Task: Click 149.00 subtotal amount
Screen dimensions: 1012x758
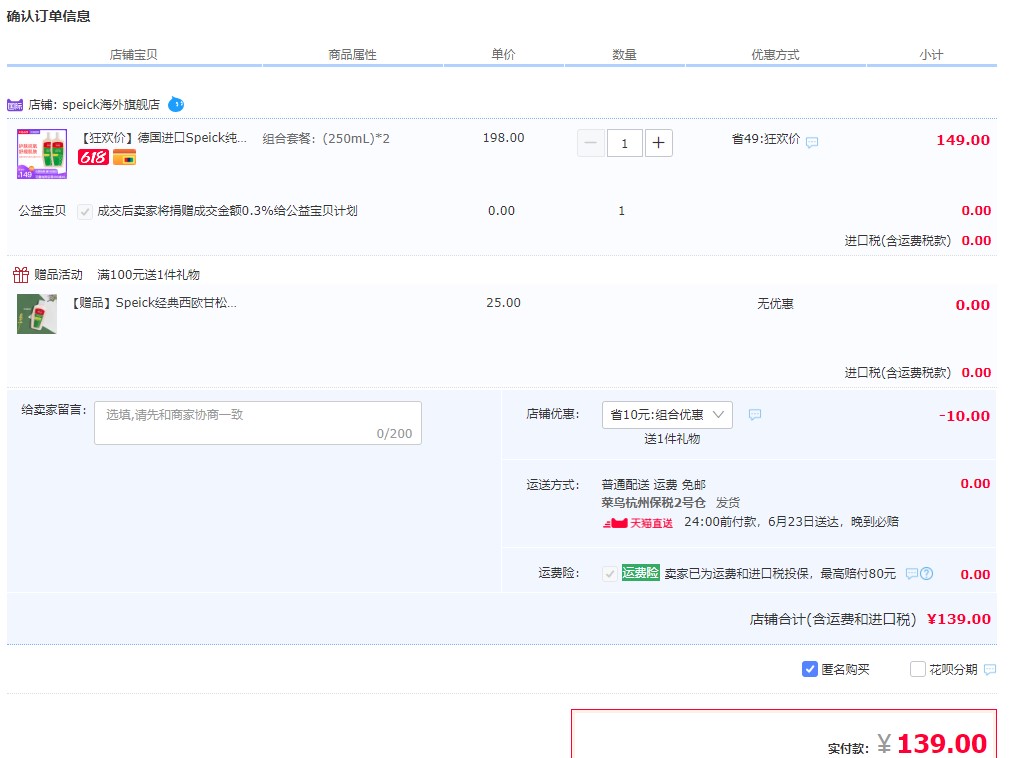Action: [963, 140]
